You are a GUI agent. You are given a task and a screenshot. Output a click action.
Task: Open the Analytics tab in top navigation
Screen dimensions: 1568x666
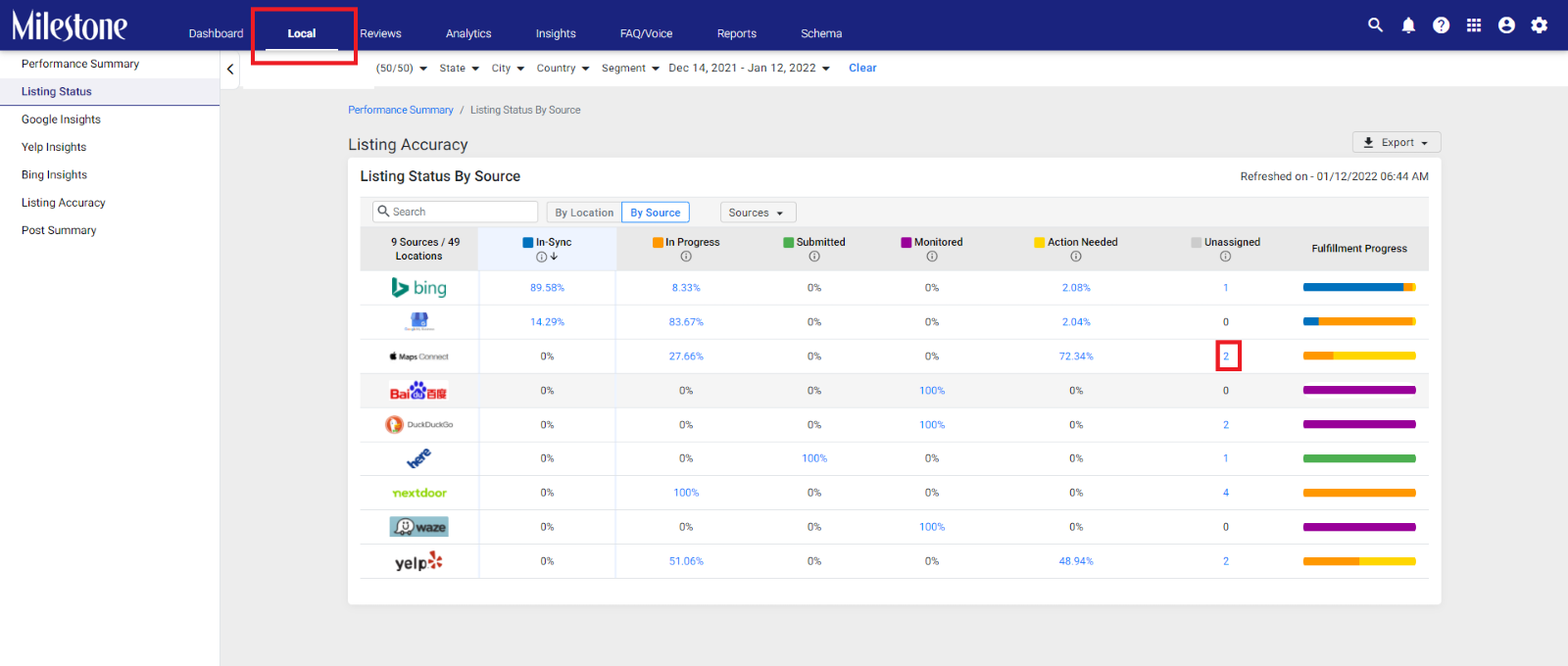[468, 33]
